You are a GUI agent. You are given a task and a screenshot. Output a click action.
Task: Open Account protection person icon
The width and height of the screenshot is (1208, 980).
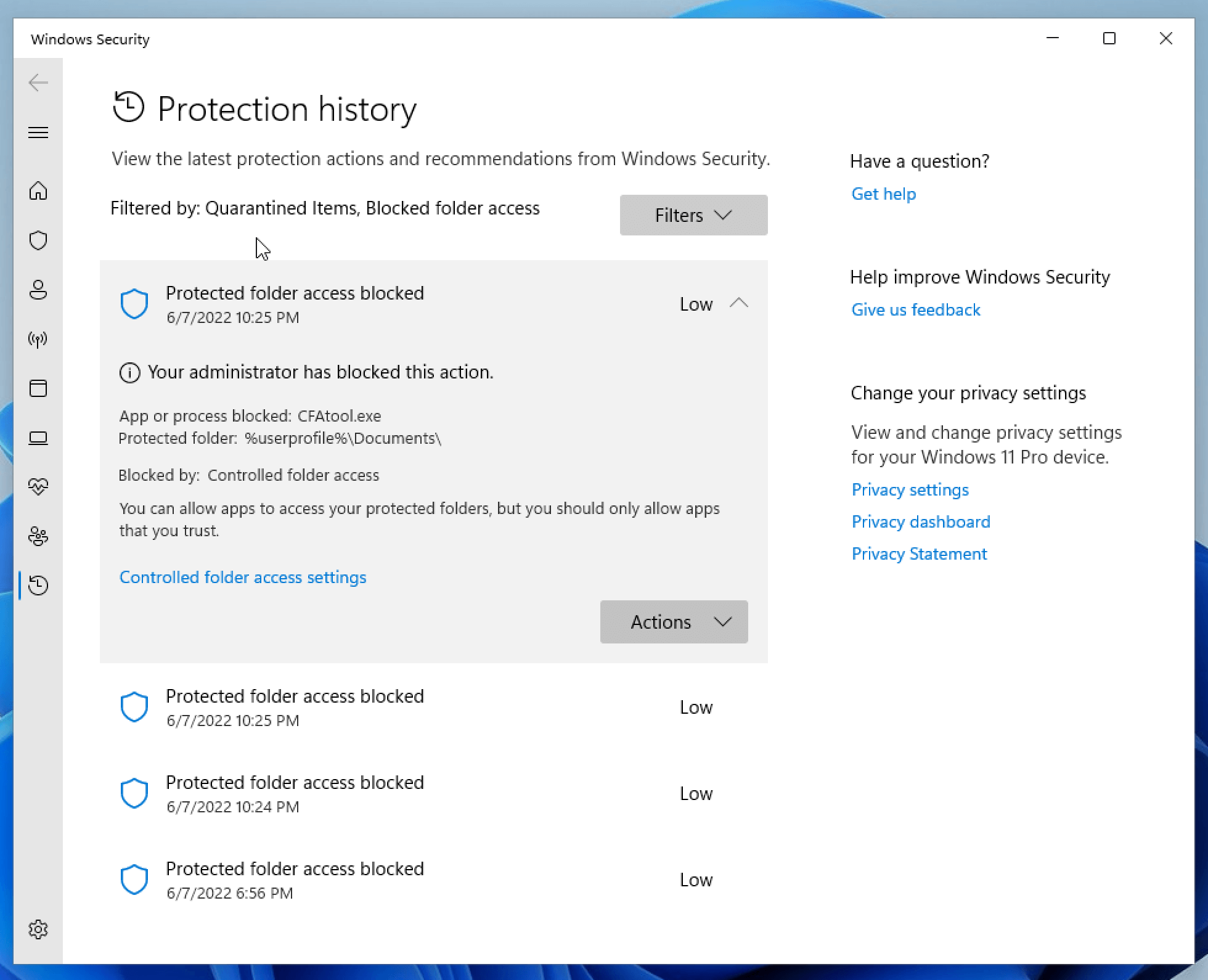point(38,290)
